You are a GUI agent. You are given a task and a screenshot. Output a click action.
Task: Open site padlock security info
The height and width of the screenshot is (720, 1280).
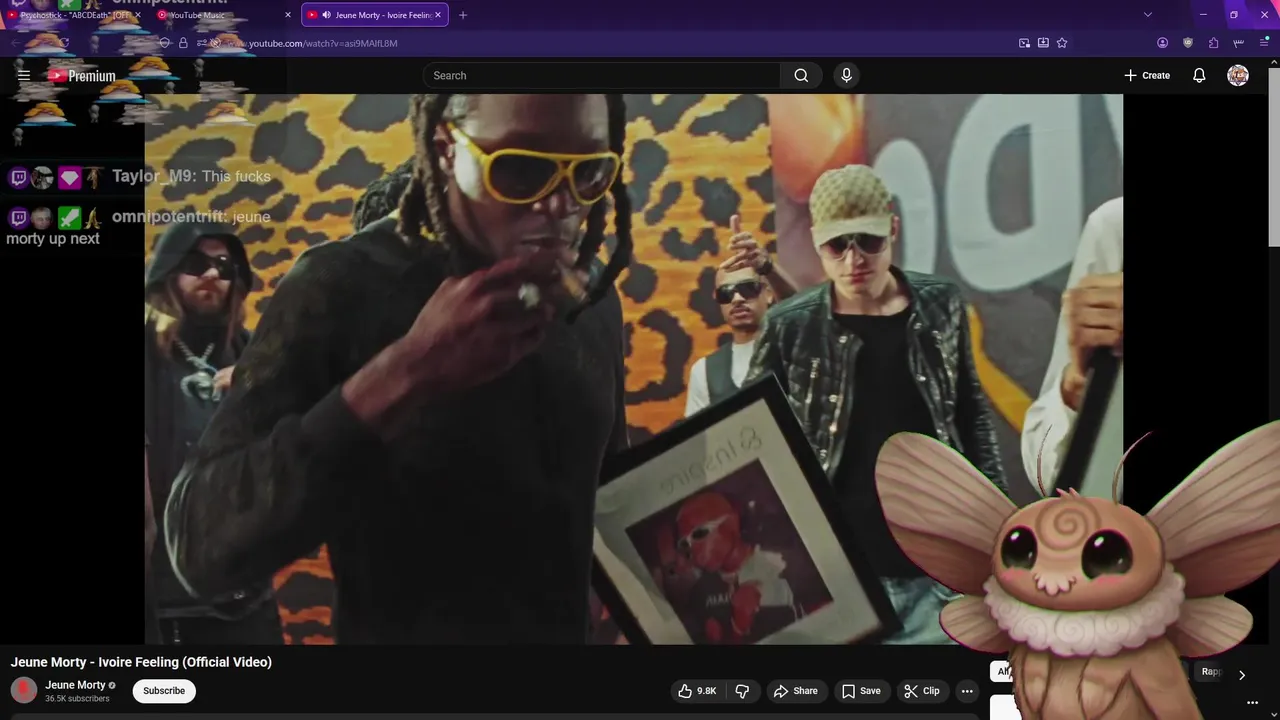[183, 43]
